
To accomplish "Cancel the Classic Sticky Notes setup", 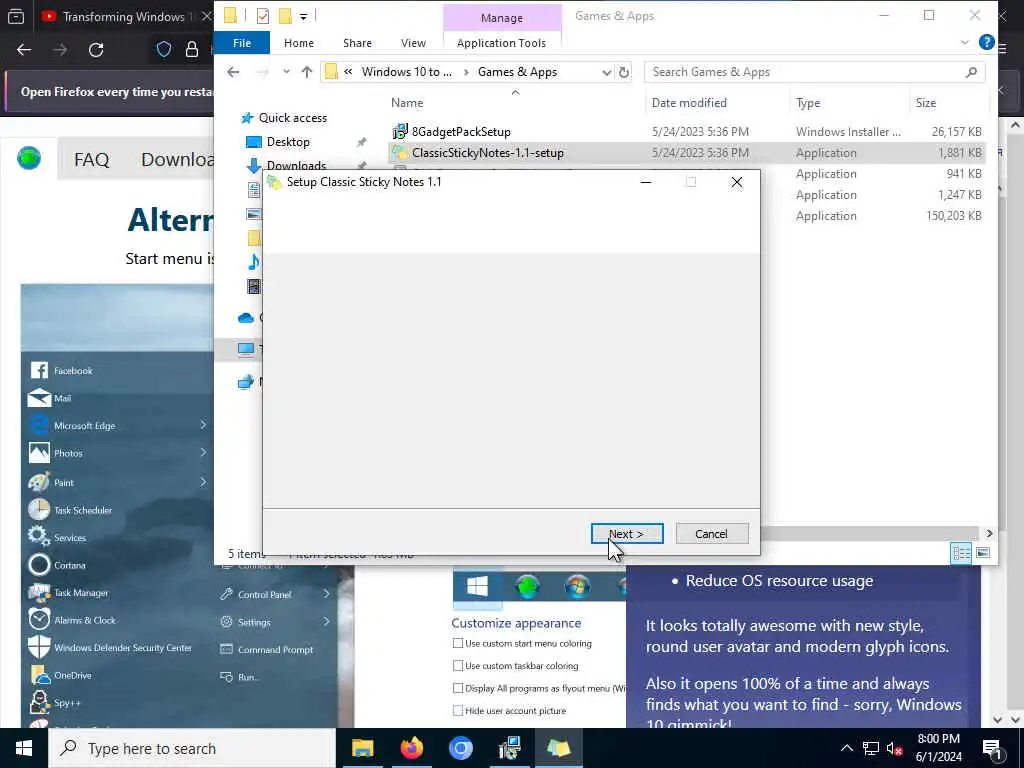I will [711, 534].
